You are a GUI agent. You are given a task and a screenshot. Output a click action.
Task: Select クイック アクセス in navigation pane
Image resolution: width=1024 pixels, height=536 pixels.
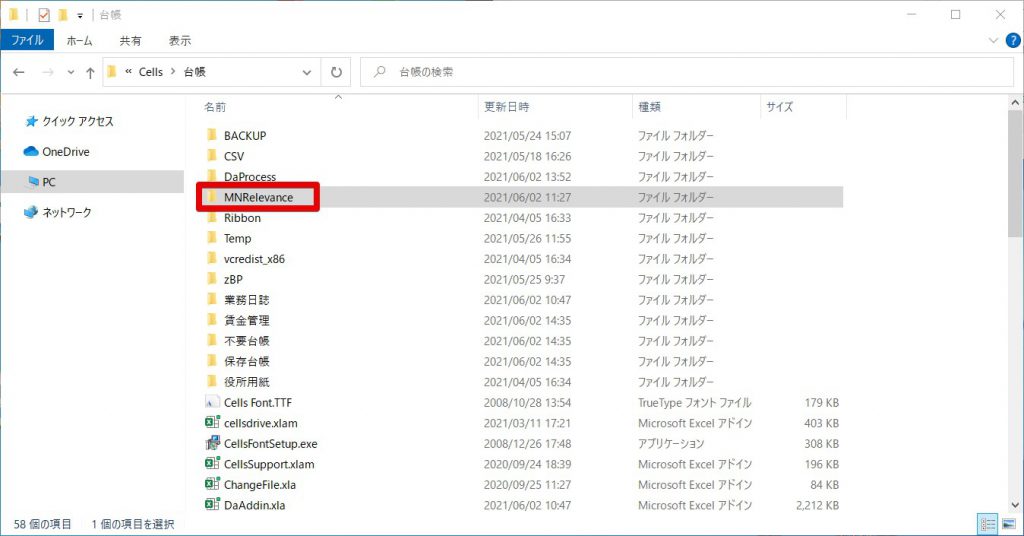78,121
